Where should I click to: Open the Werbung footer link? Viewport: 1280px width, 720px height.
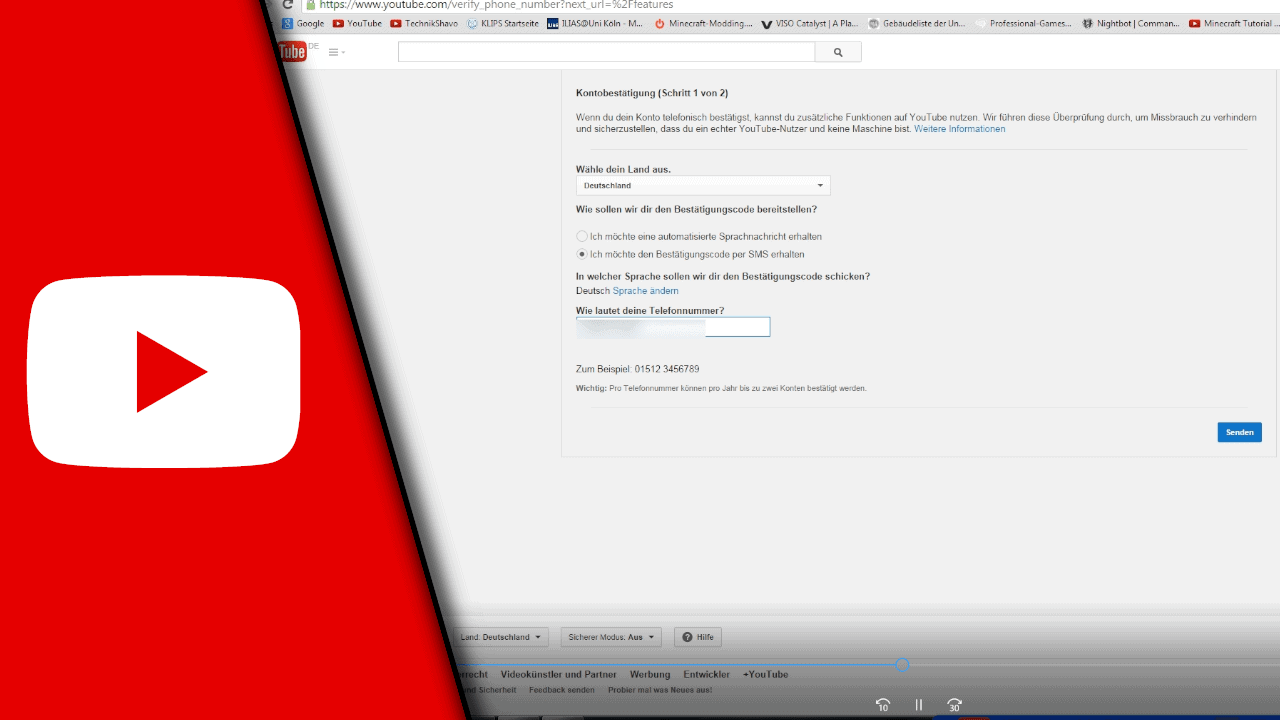(650, 674)
